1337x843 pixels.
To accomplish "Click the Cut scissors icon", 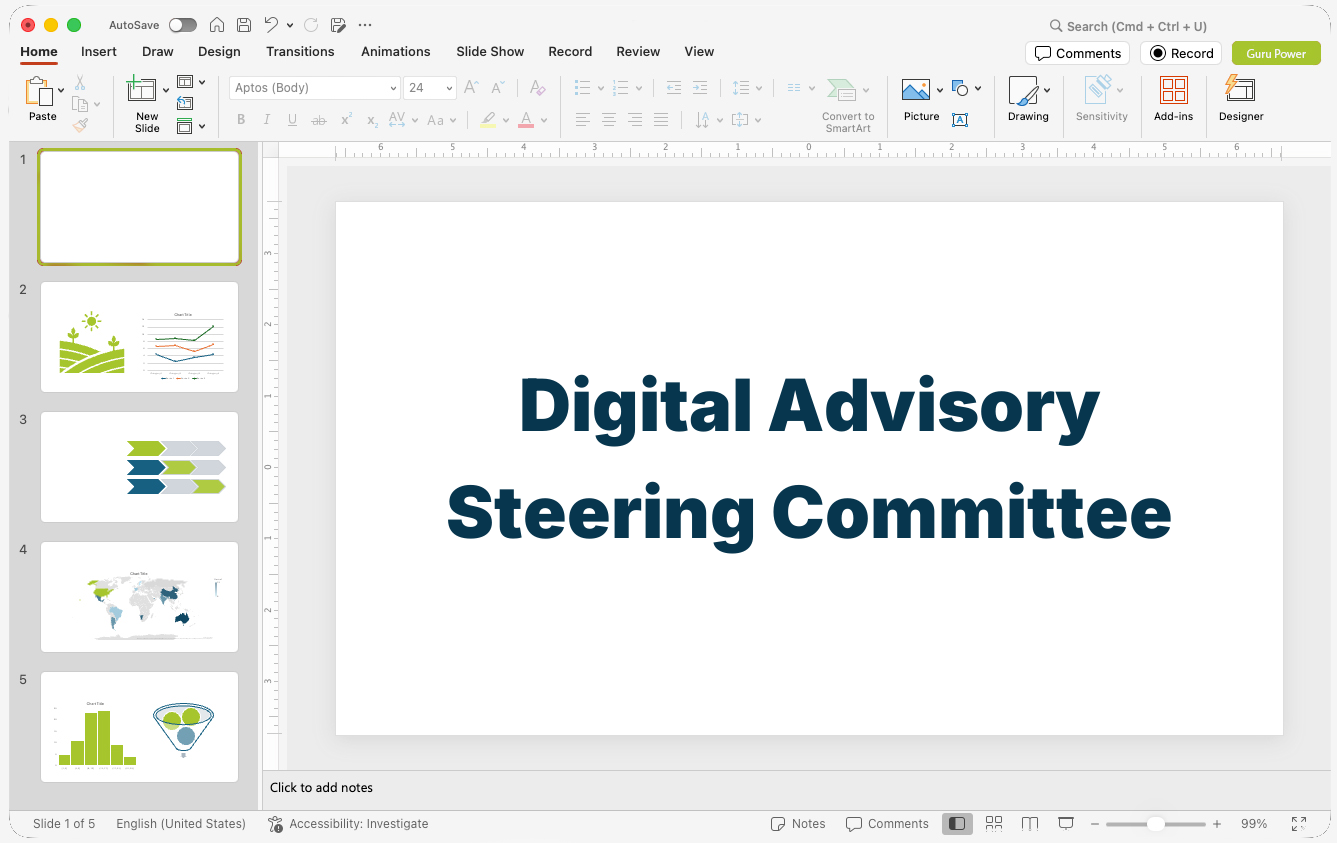I will click(x=80, y=83).
